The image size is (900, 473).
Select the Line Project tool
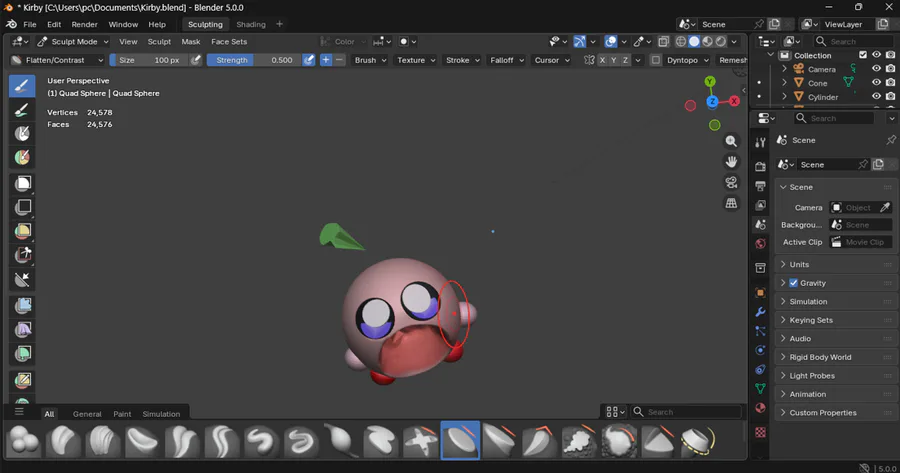[x=22, y=279]
